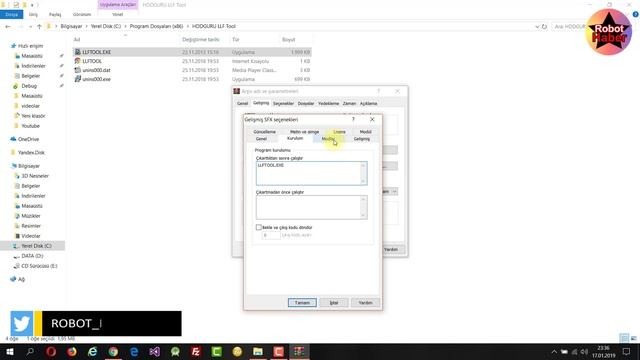
Task: Click the LLFTOOL internet shortcut icon
Action: click(x=78, y=61)
